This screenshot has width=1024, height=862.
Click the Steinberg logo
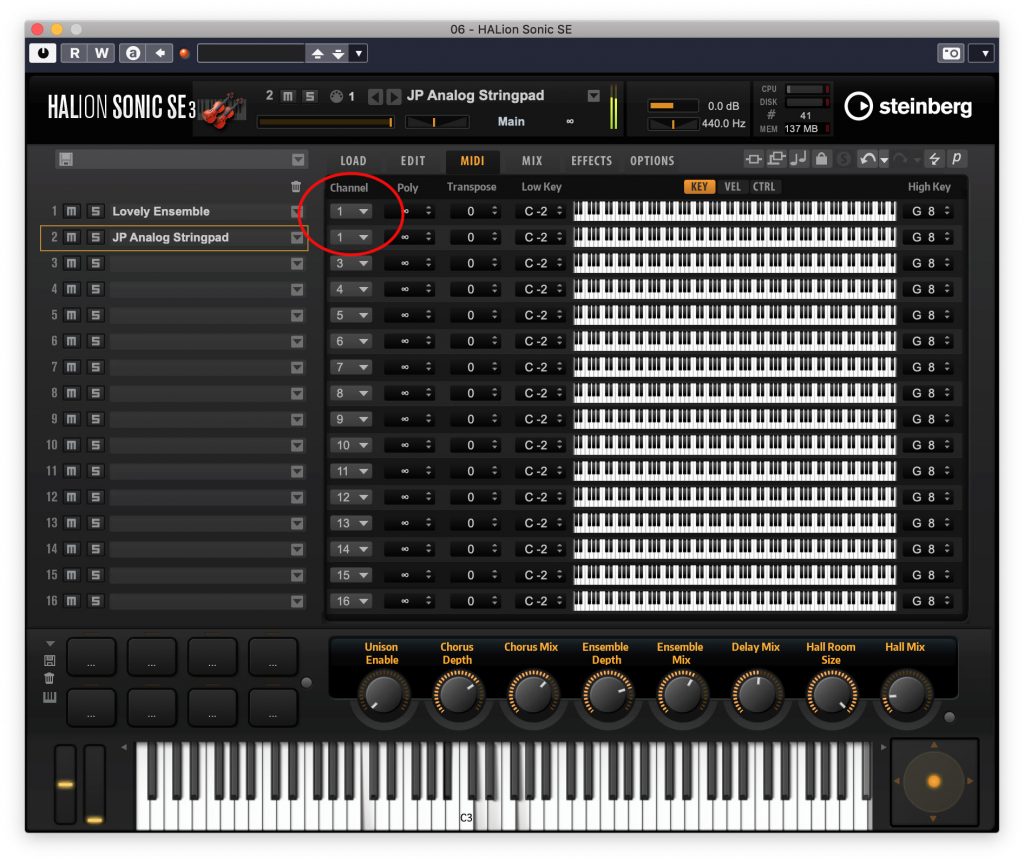[909, 108]
